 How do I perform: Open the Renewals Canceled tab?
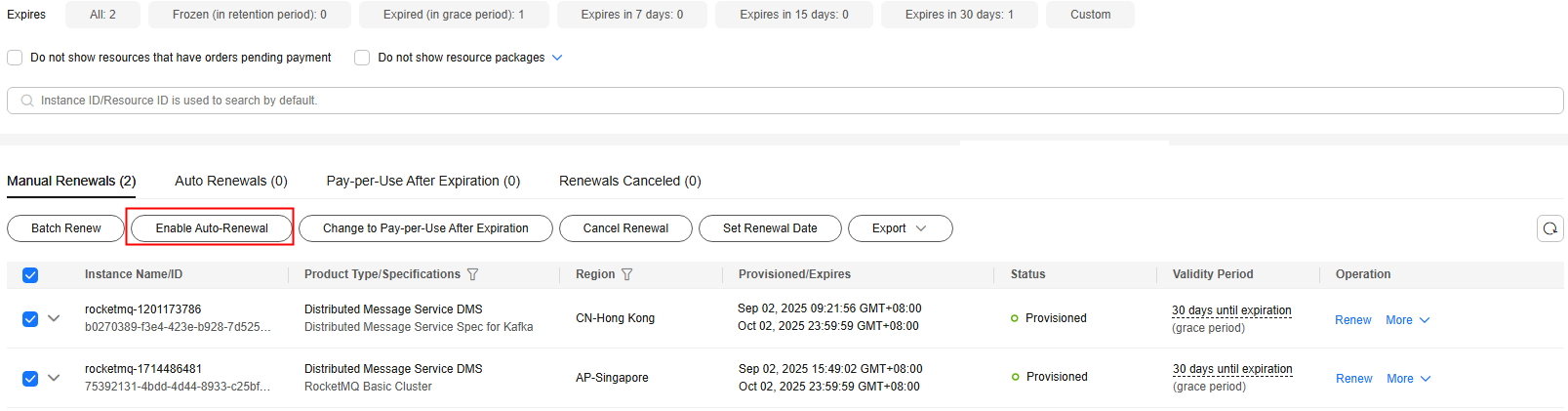coord(630,181)
